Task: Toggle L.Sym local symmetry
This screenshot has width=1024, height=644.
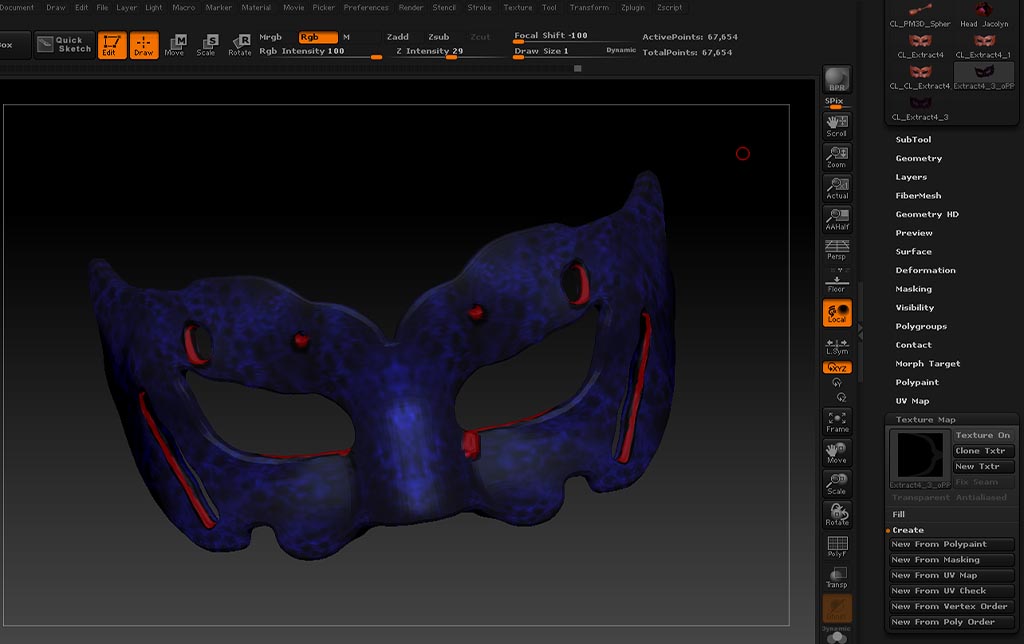Action: point(837,346)
